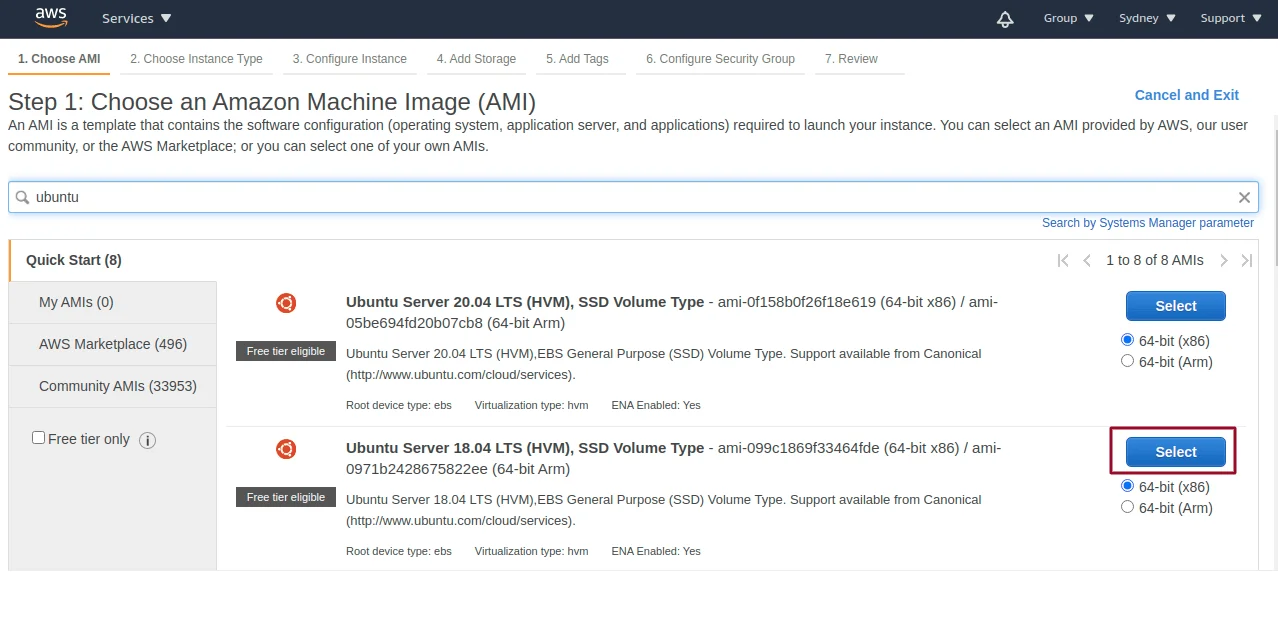The width and height of the screenshot is (1278, 627).
Task: Jump to the first page of AMIs
Action: point(1063,260)
